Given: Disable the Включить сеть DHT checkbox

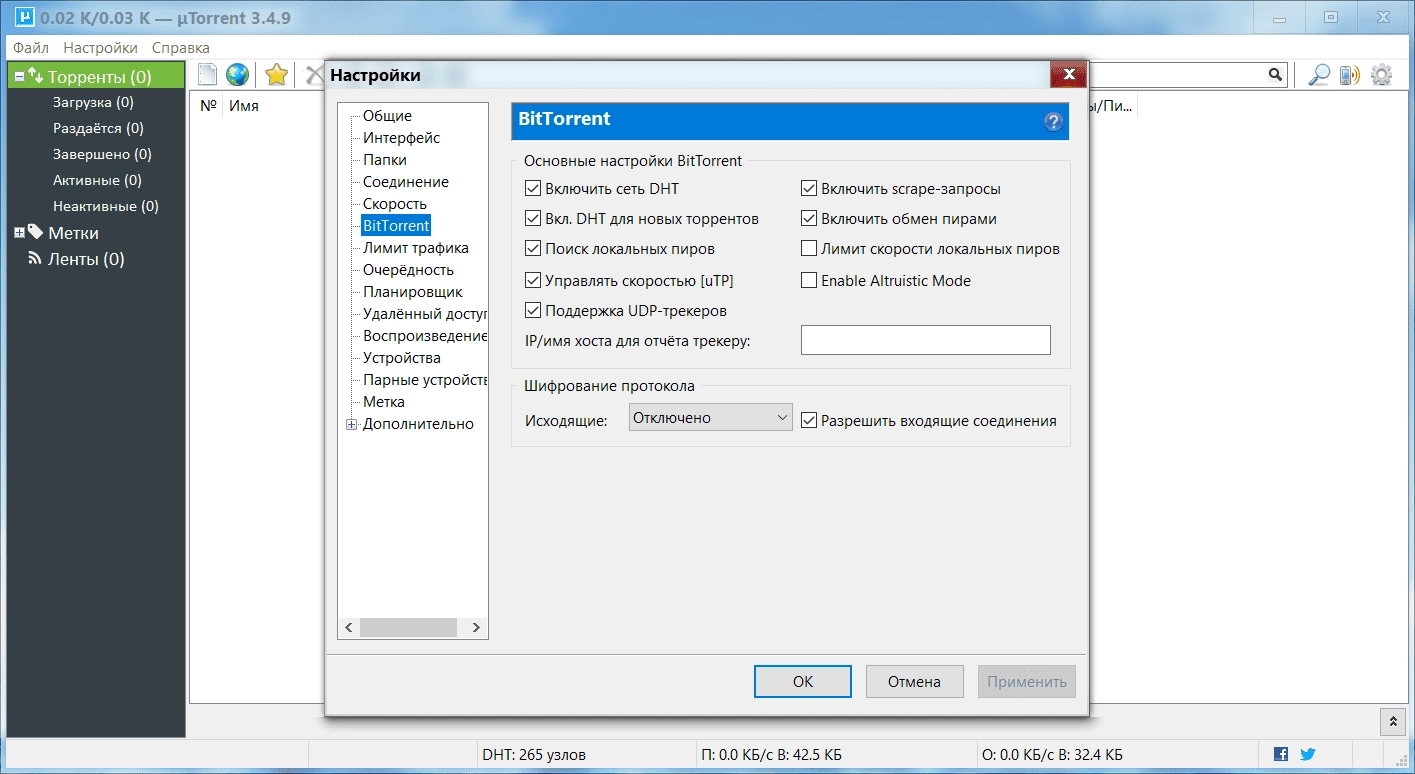Looking at the screenshot, I should [533, 188].
